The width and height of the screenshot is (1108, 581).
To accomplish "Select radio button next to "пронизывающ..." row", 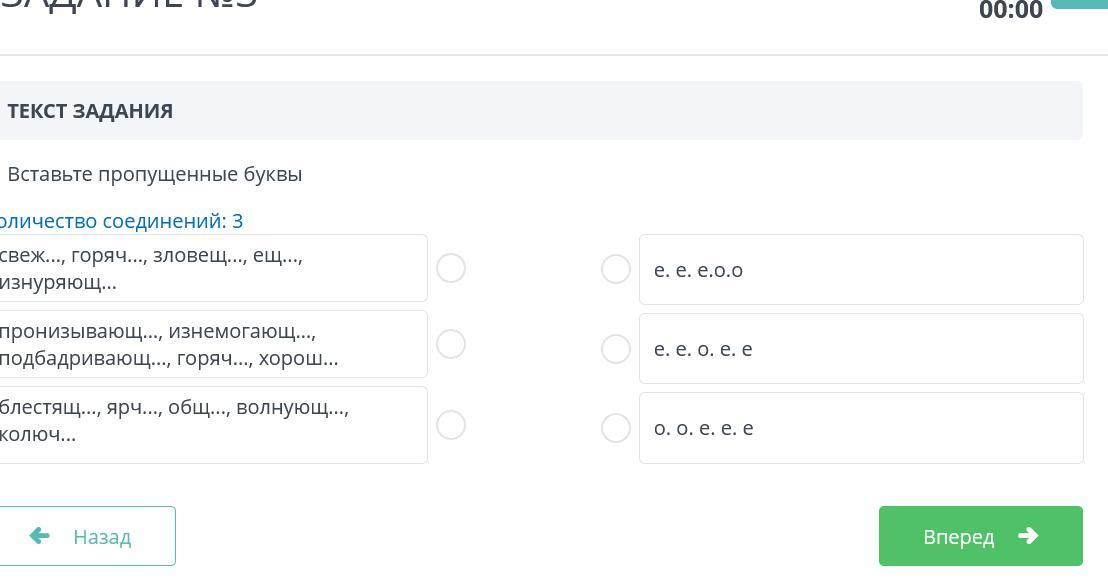I will pos(451,344).
